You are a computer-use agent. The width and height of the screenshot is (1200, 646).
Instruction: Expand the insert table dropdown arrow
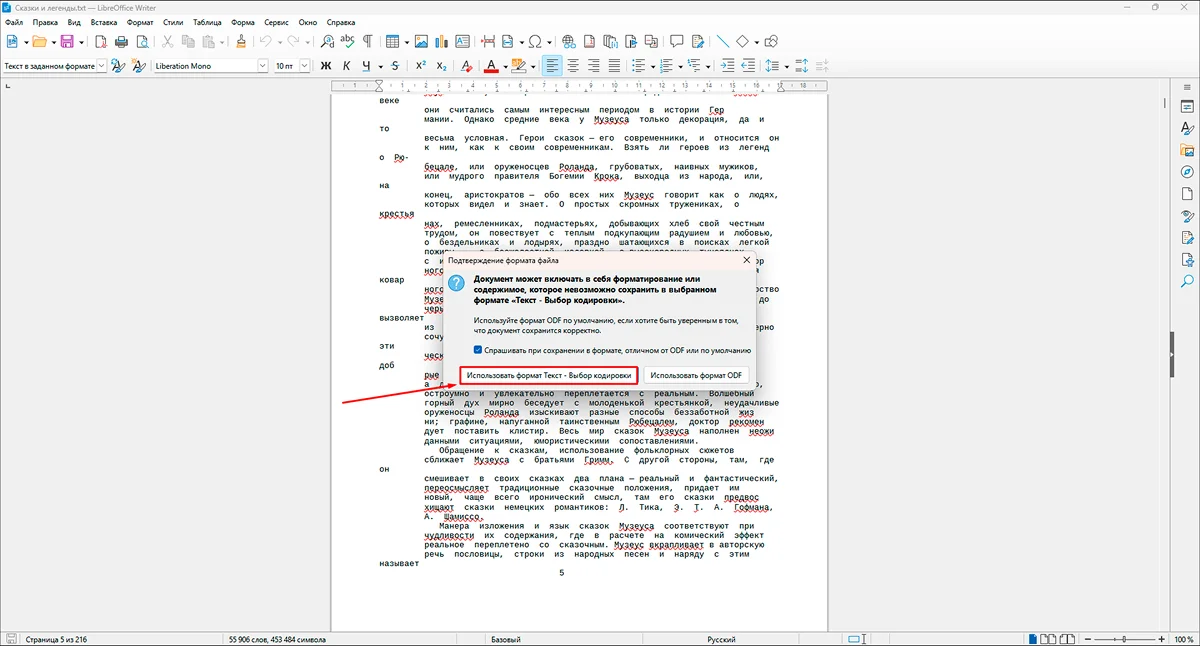tap(406, 41)
